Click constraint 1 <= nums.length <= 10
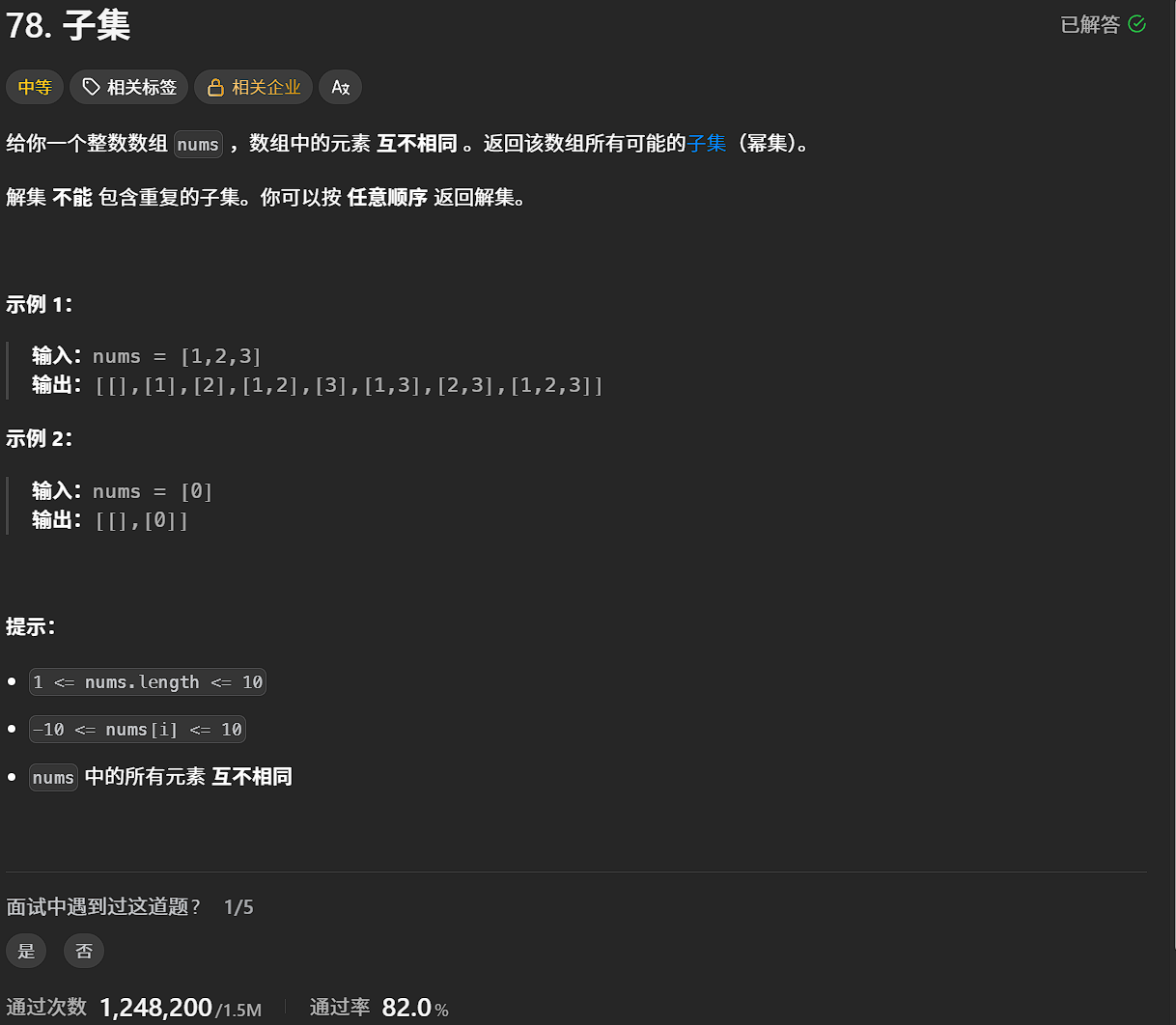Viewport: 1176px width, 1025px height. click(x=148, y=682)
